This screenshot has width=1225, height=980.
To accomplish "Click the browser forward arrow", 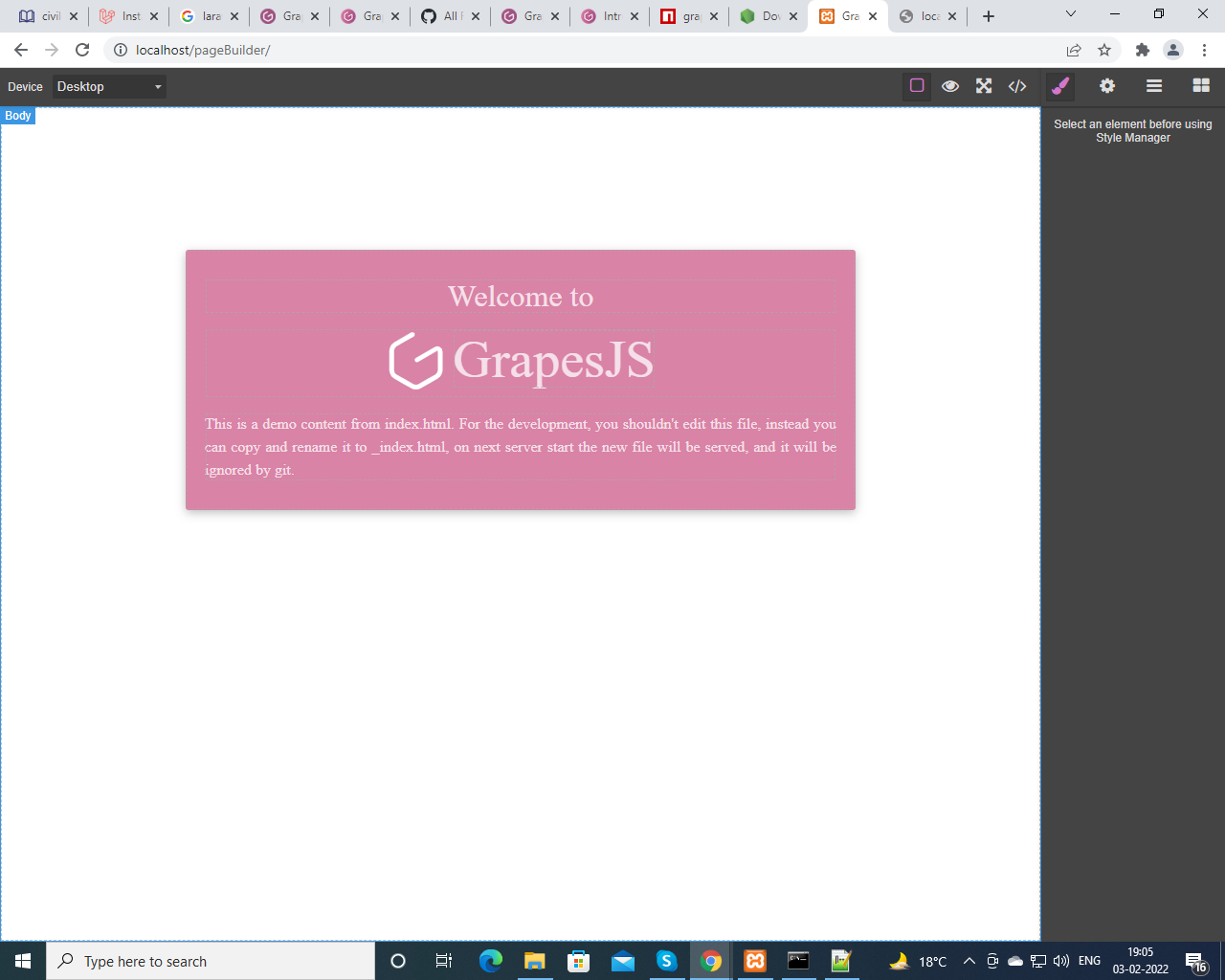I will (x=52, y=50).
